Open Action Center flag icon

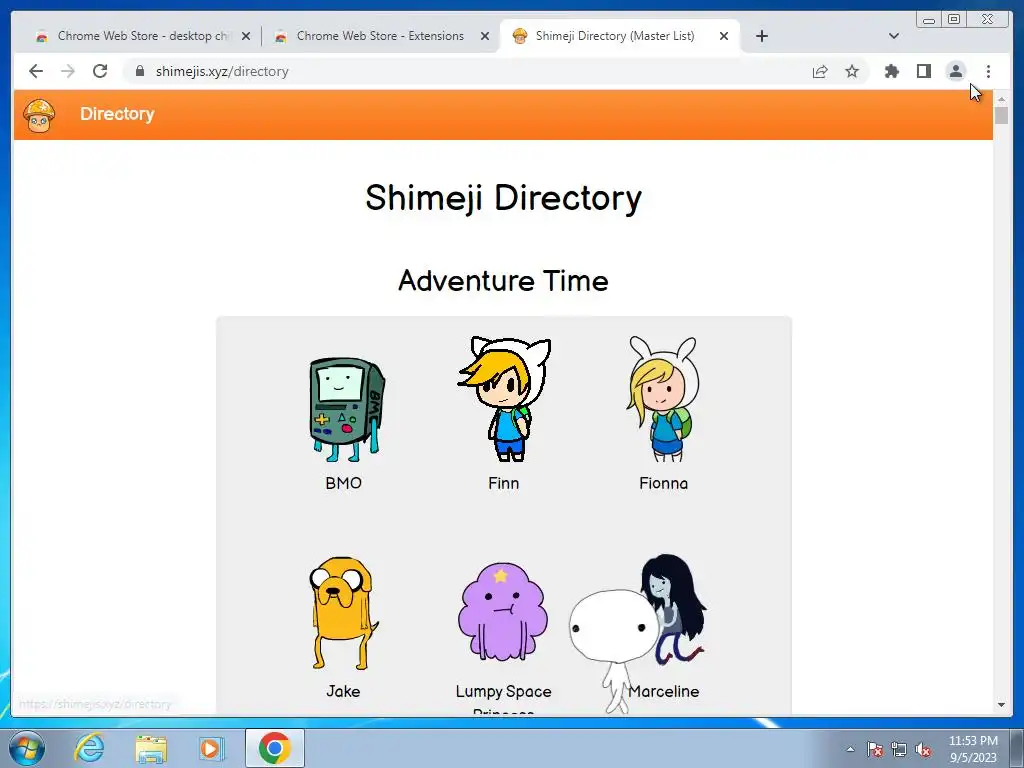[x=874, y=749]
